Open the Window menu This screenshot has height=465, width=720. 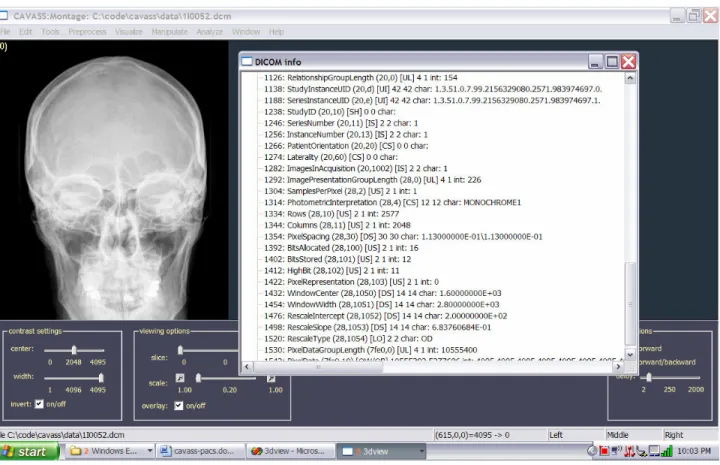pos(246,32)
